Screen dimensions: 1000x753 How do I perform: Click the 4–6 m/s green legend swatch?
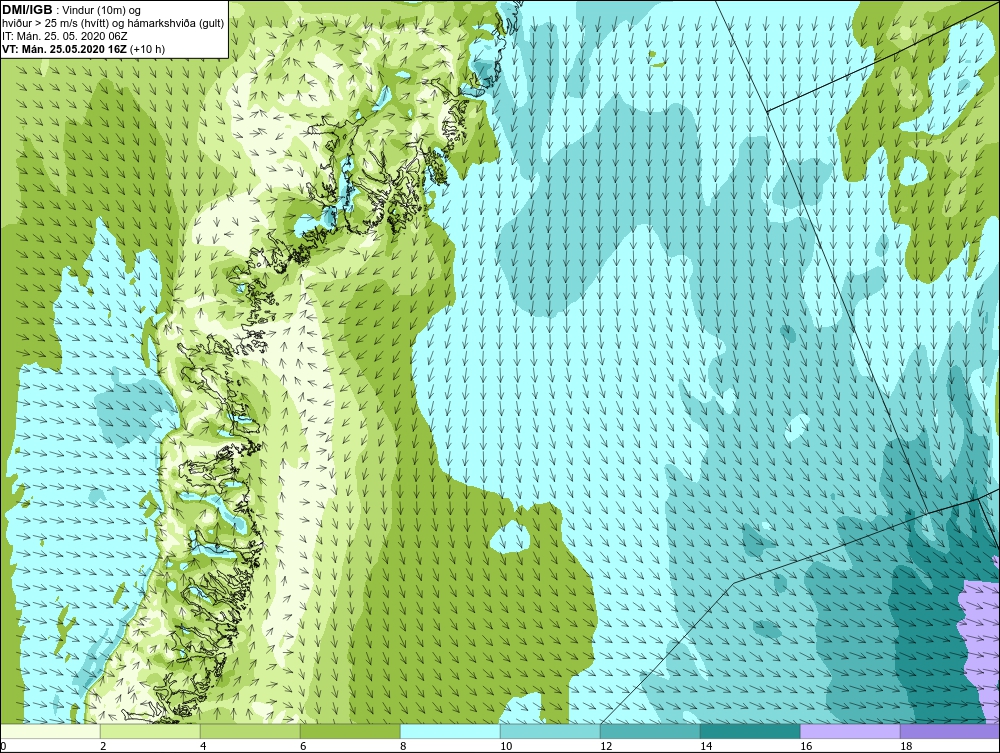(x=250, y=731)
